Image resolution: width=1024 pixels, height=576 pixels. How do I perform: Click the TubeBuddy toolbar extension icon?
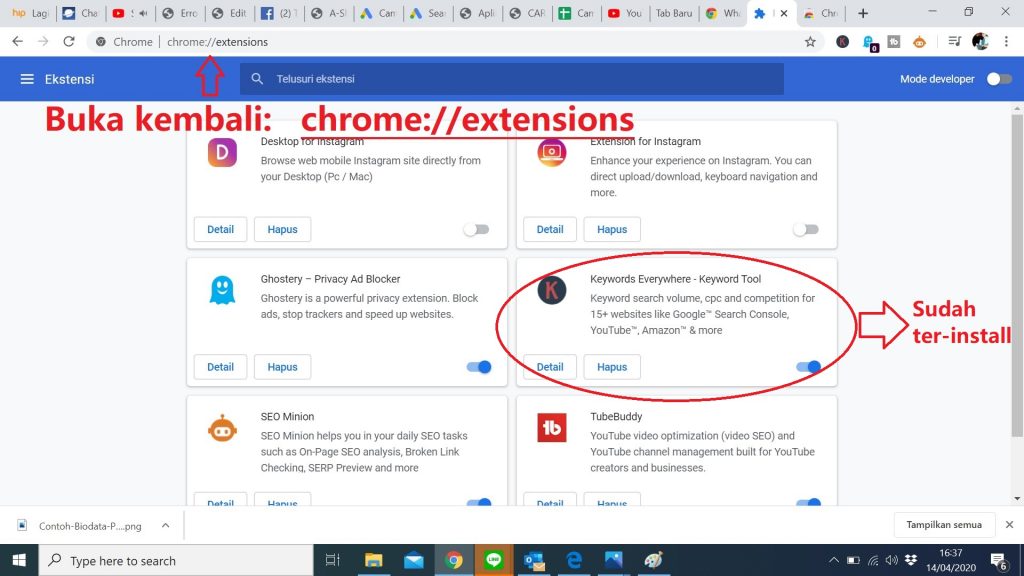pyautogui.click(x=894, y=42)
